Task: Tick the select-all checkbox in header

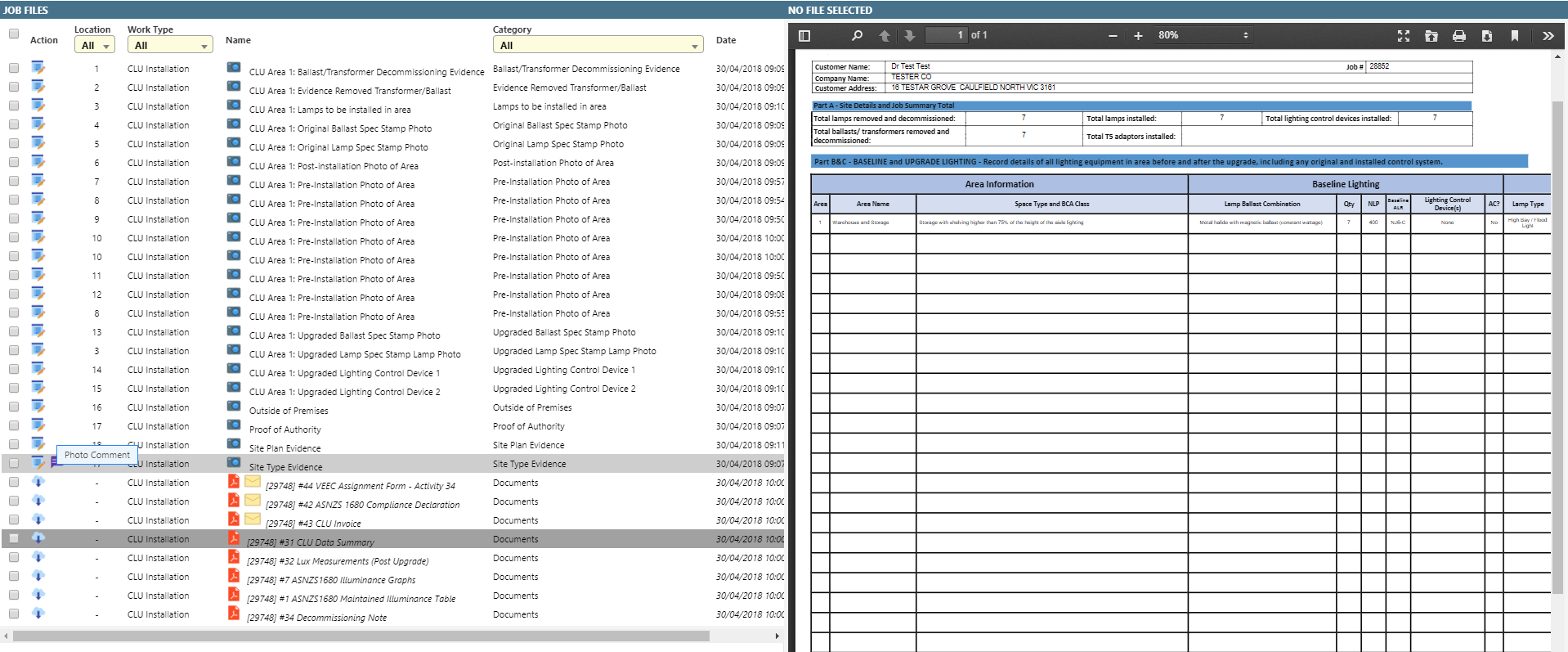Action: [14, 34]
